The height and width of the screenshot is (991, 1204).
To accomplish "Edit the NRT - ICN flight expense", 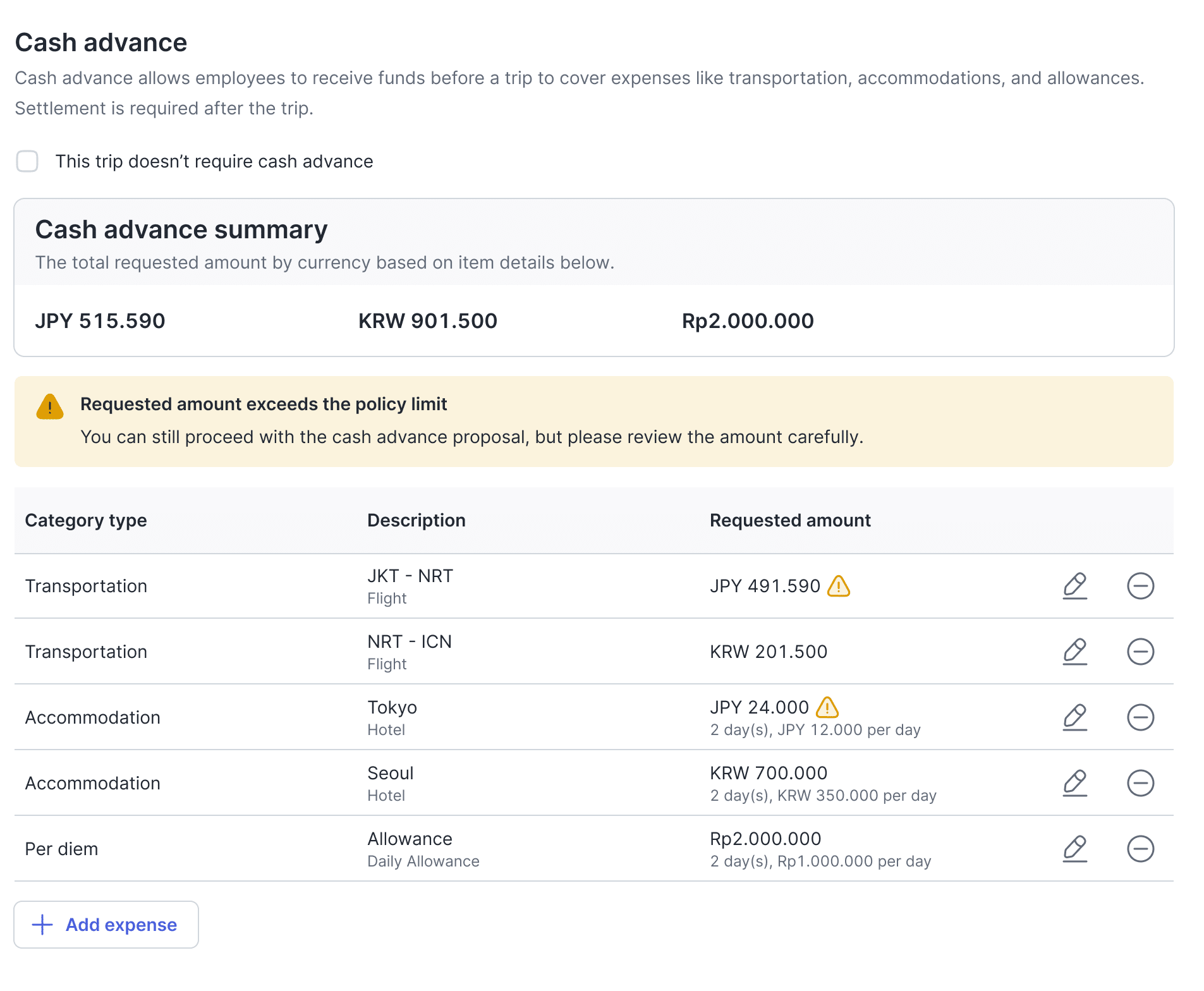I will point(1074,652).
